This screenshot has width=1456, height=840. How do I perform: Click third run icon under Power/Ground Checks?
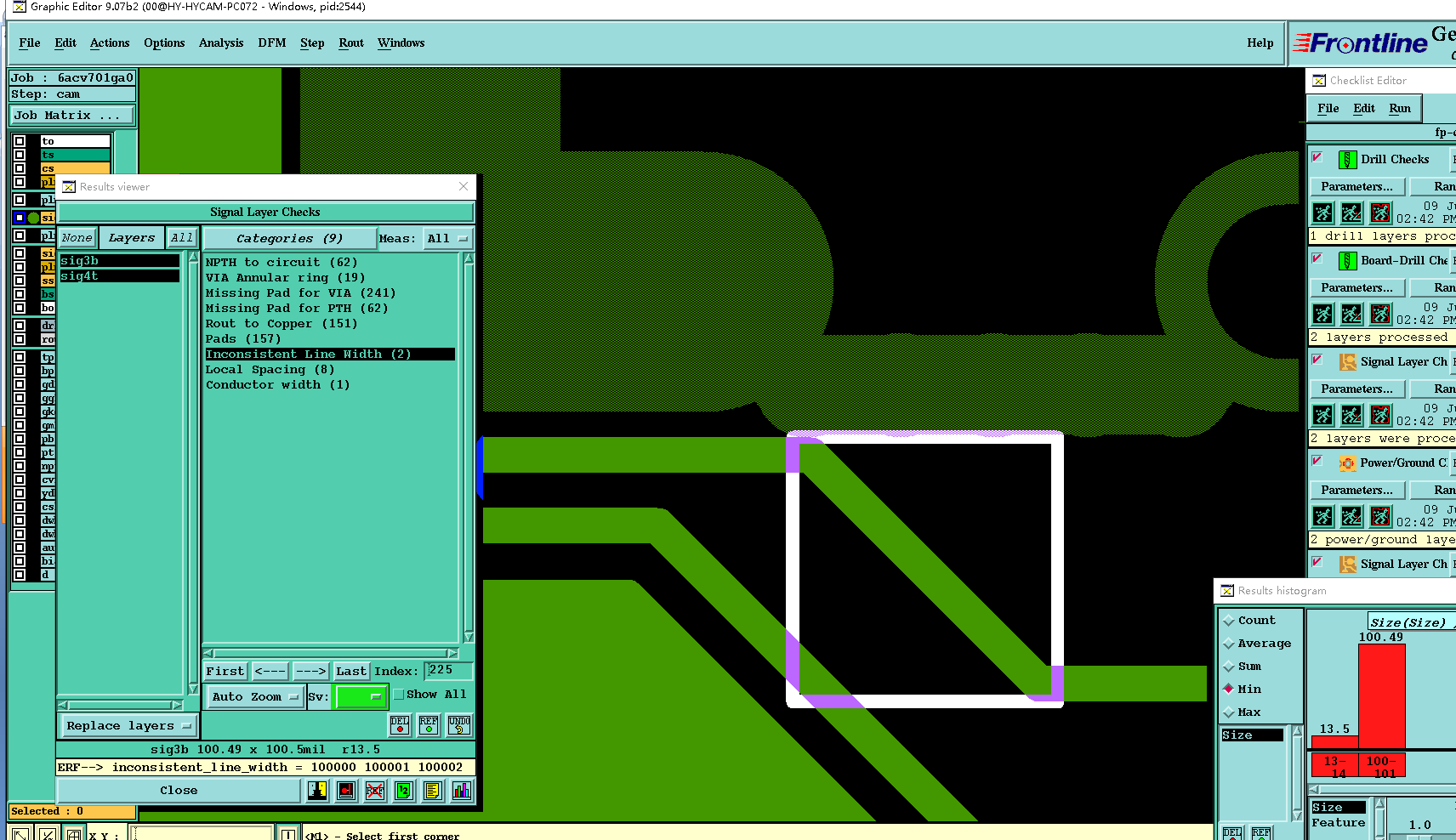(x=1380, y=516)
